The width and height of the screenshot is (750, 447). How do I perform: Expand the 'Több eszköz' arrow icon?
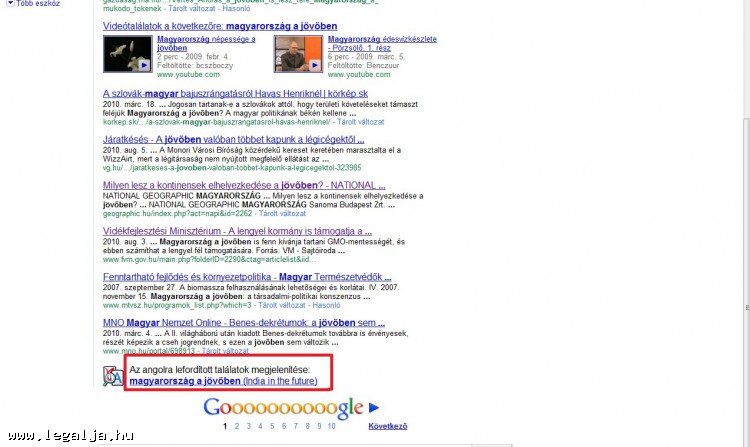(11, 4)
